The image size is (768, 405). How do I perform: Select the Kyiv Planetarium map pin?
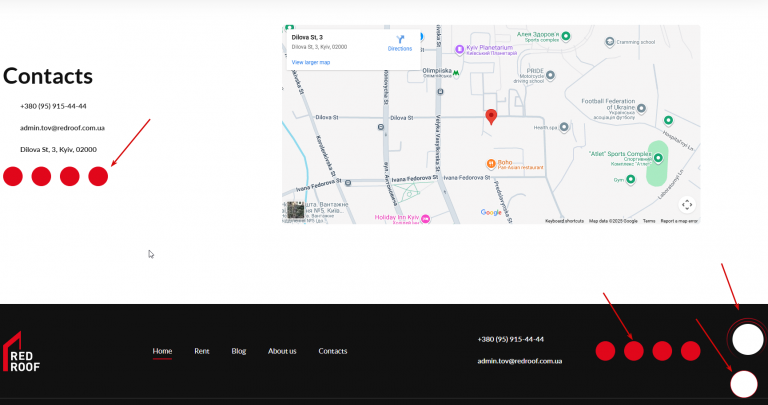point(459,49)
